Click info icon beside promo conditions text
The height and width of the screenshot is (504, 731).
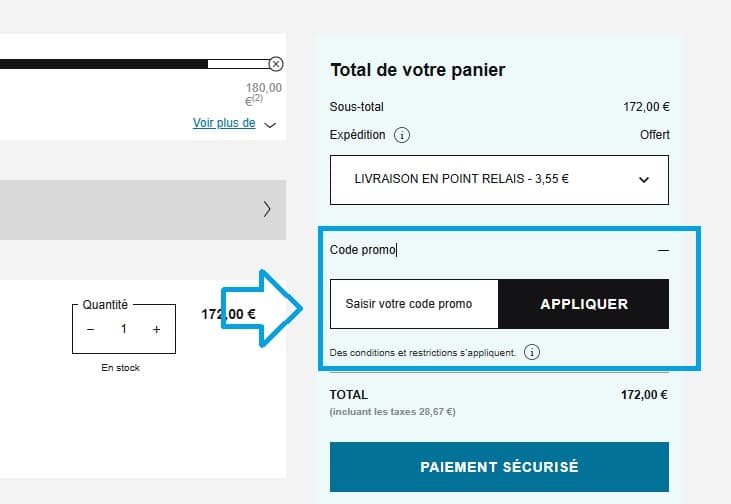[x=532, y=352]
